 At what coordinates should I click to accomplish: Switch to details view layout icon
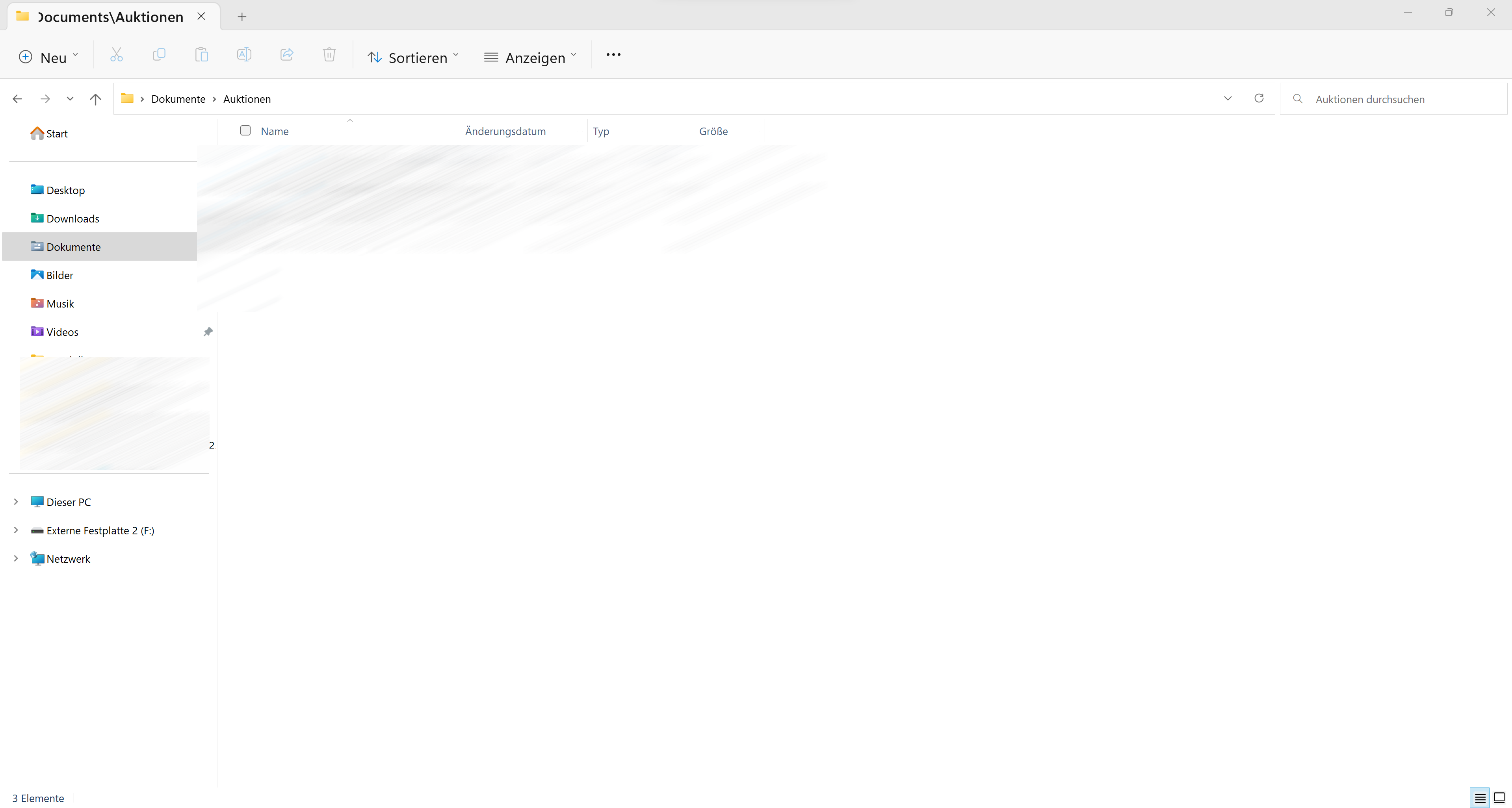tap(1480, 798)
